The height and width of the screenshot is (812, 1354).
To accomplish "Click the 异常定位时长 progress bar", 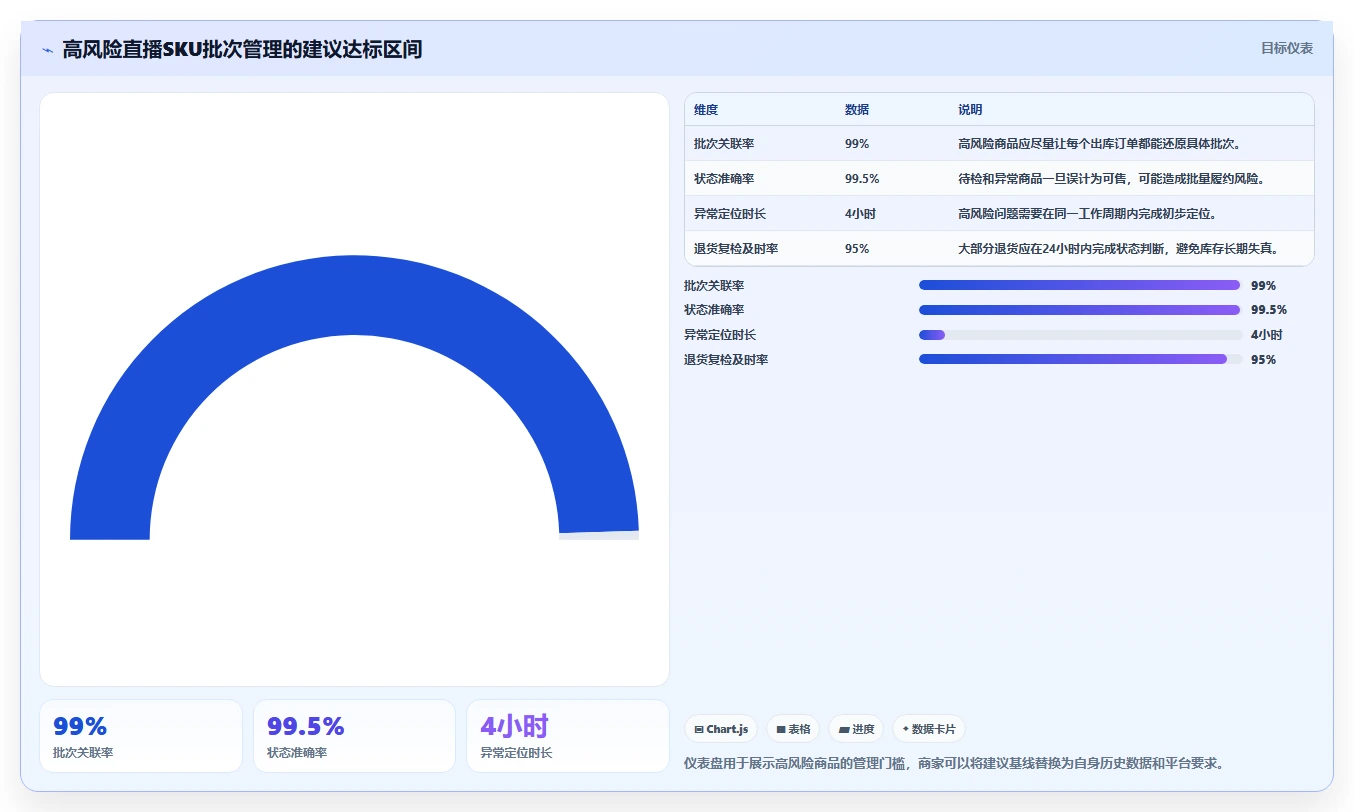I will (1080, 335).
